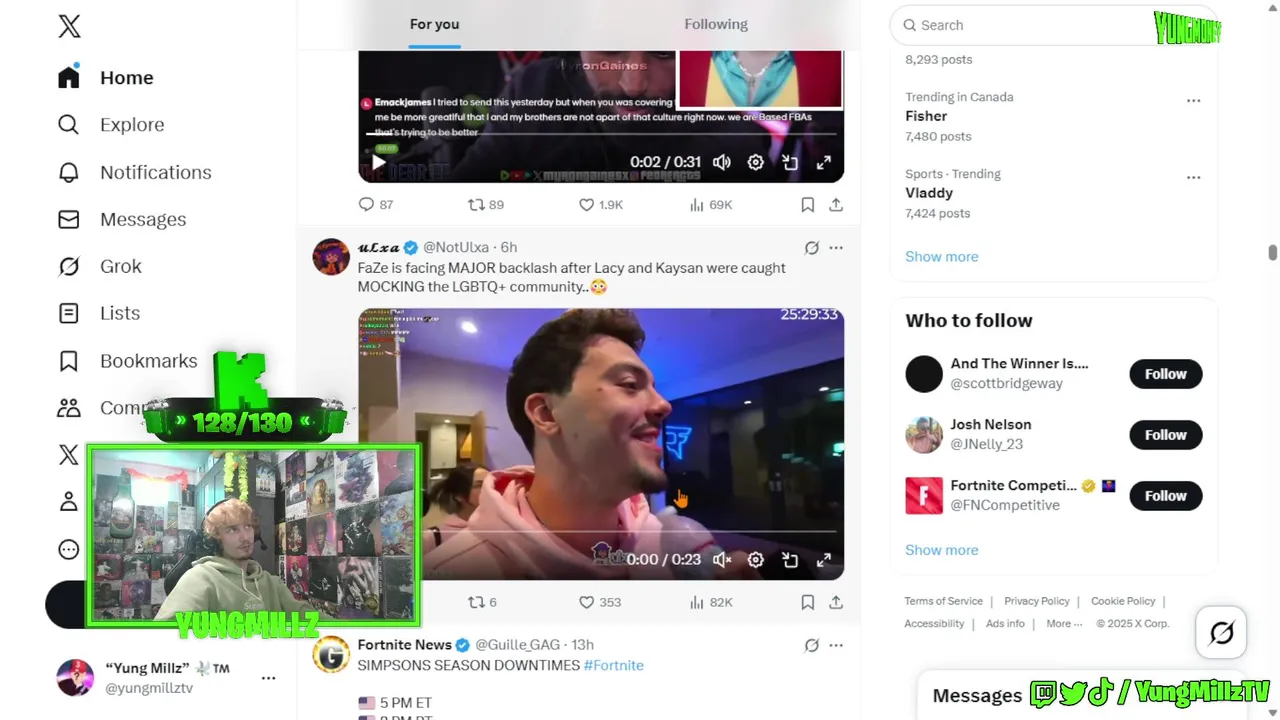
Task: Play the top paused video
Action: 379,162
